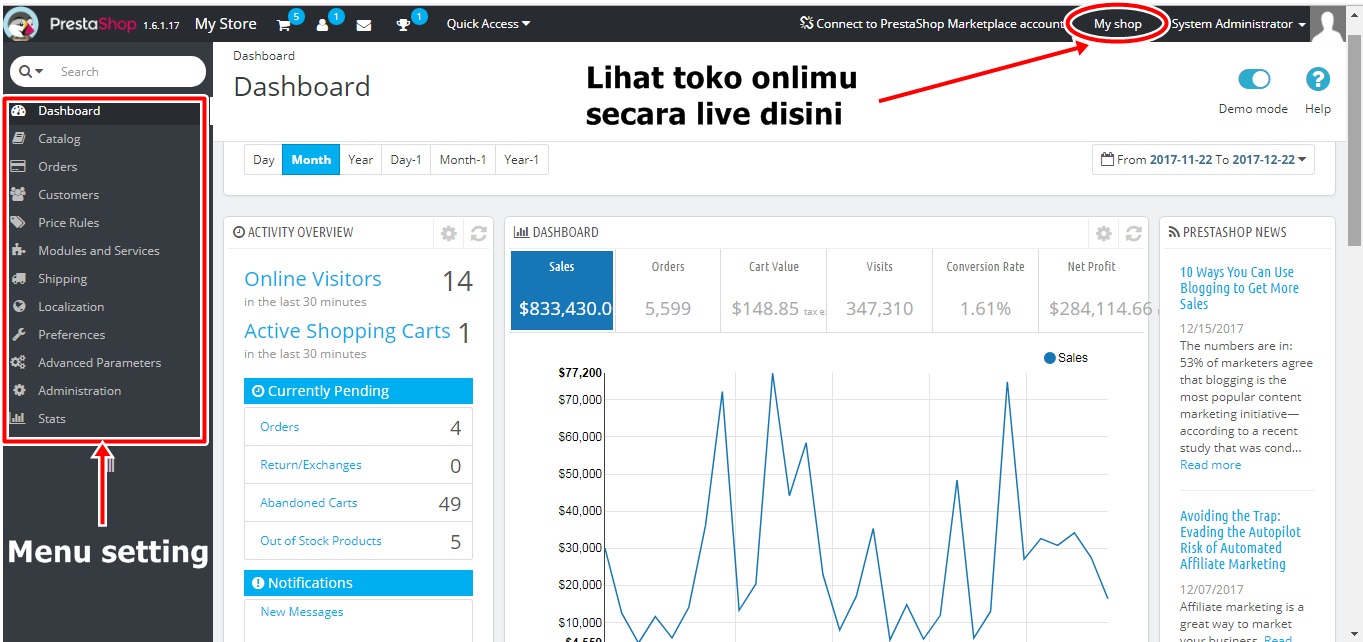Viewport: 1363px width, 642px height.
Task: Select the Orders tab in dashboard stats
Action: click(x=667, y=290)
